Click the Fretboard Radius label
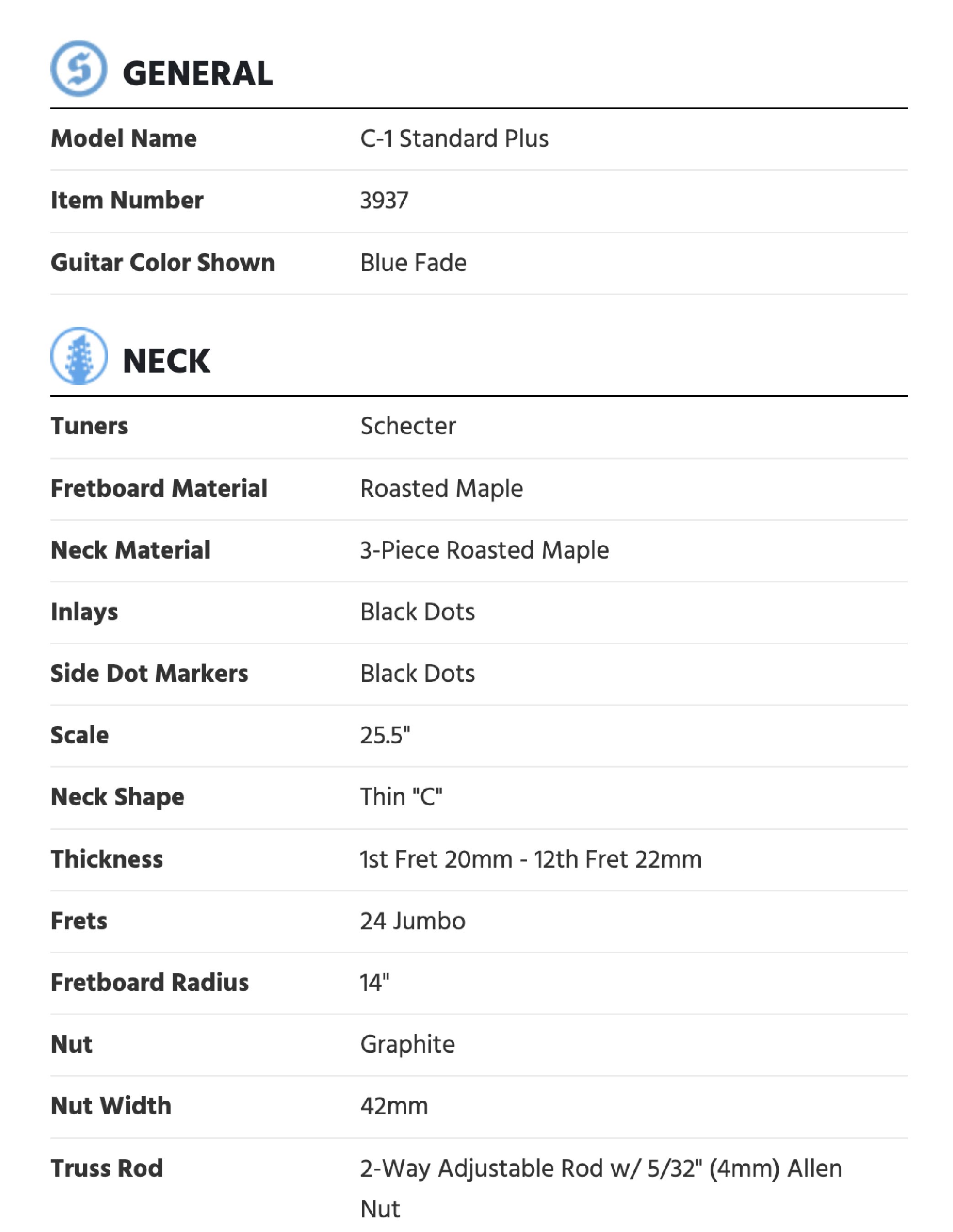Screen dimensions: 953x1232 150,983
